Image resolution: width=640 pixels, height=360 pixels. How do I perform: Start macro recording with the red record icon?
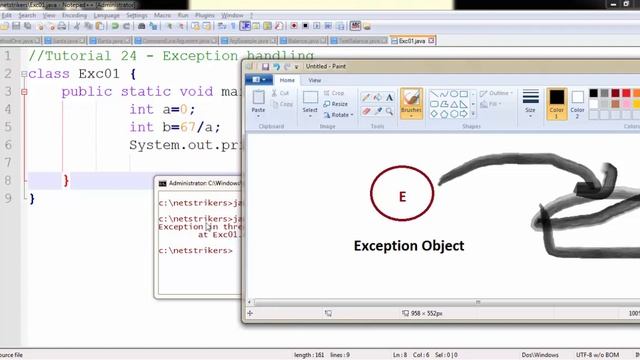(x=293, y=26)
